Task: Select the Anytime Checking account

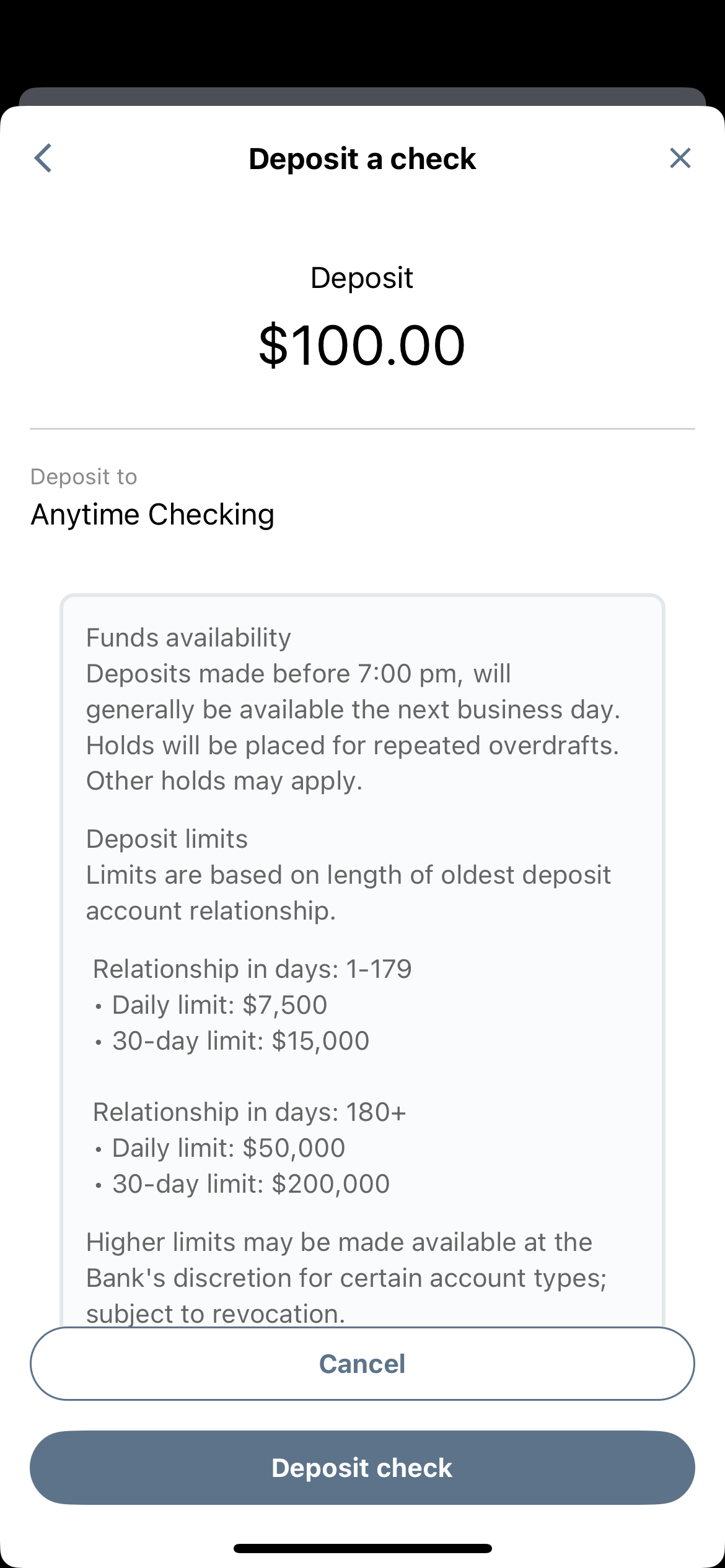Action: coord(152,515)
